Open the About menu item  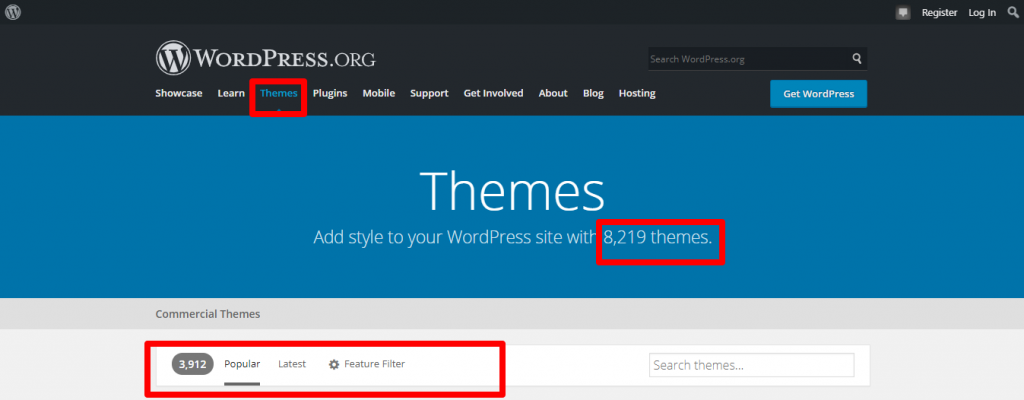coord(553,93)
